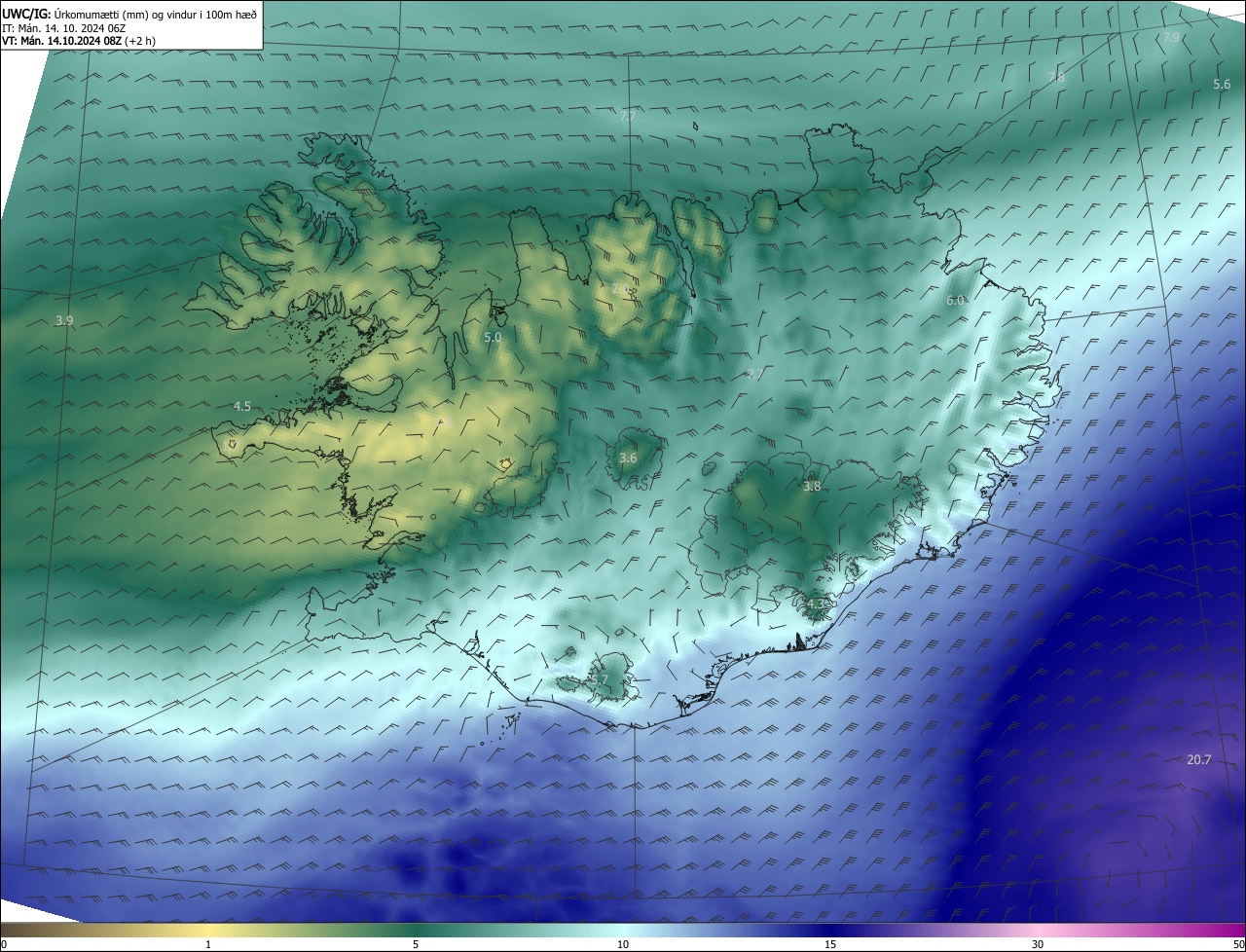
Task: Click the 5.7 value on Mýrdalsjökull glacier
Action: coord(600,680)
